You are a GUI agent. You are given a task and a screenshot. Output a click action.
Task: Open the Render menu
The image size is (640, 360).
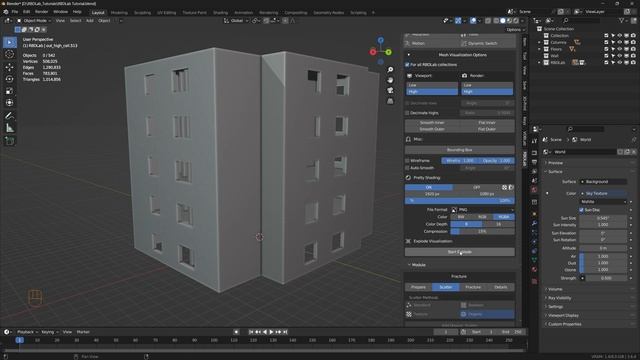[x=41, y=12]
